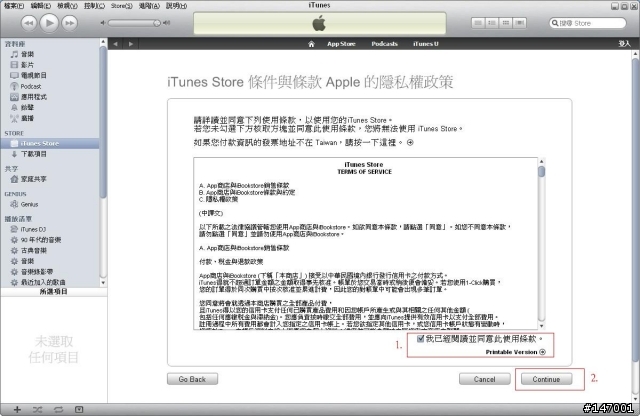Image resolution: width=640 pixels, height=416 pixels.
Task: Click the main store page scrollbar
Action: [x=635, y=210]
